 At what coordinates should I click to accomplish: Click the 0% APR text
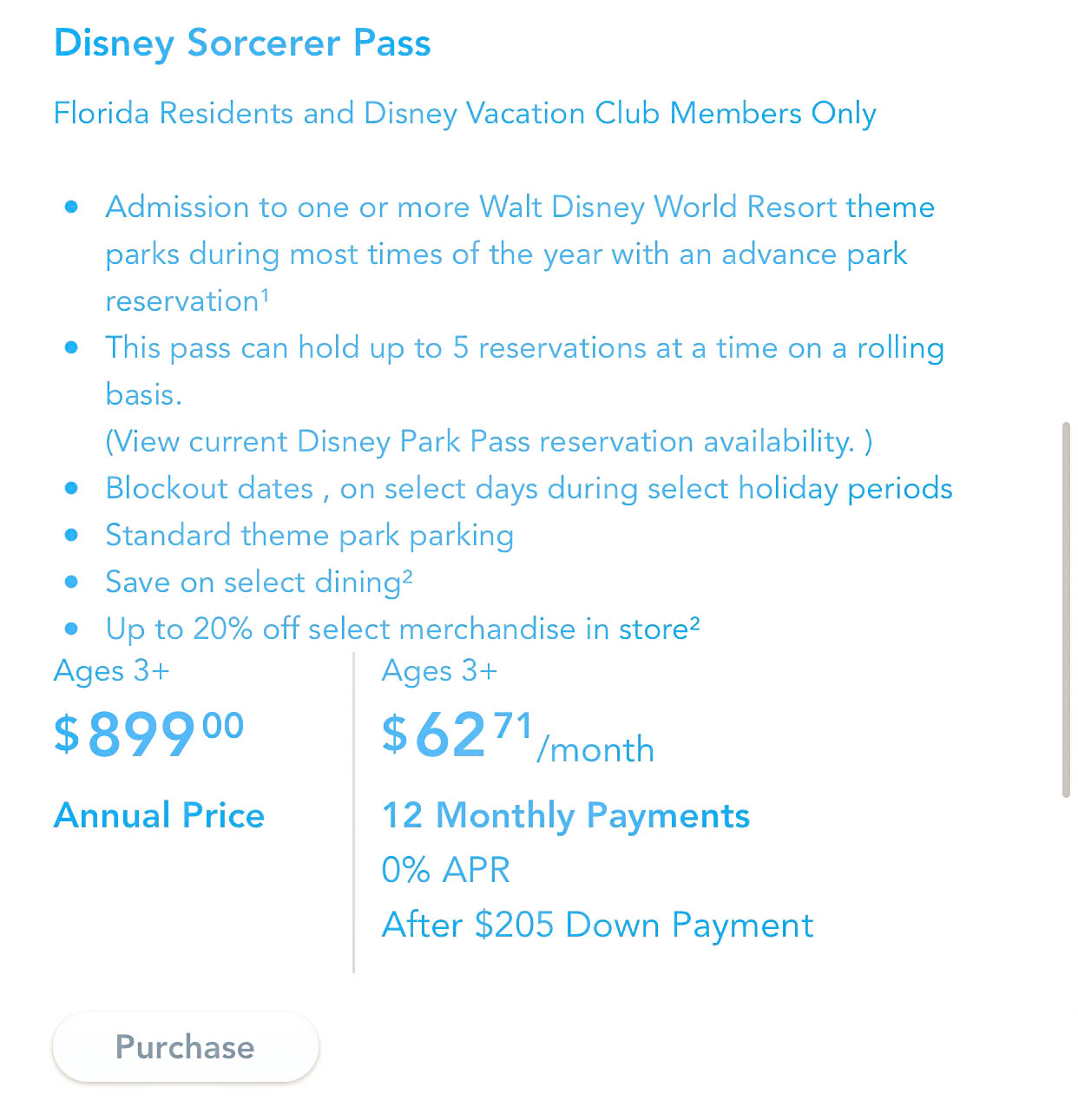(x=446, y=870)
